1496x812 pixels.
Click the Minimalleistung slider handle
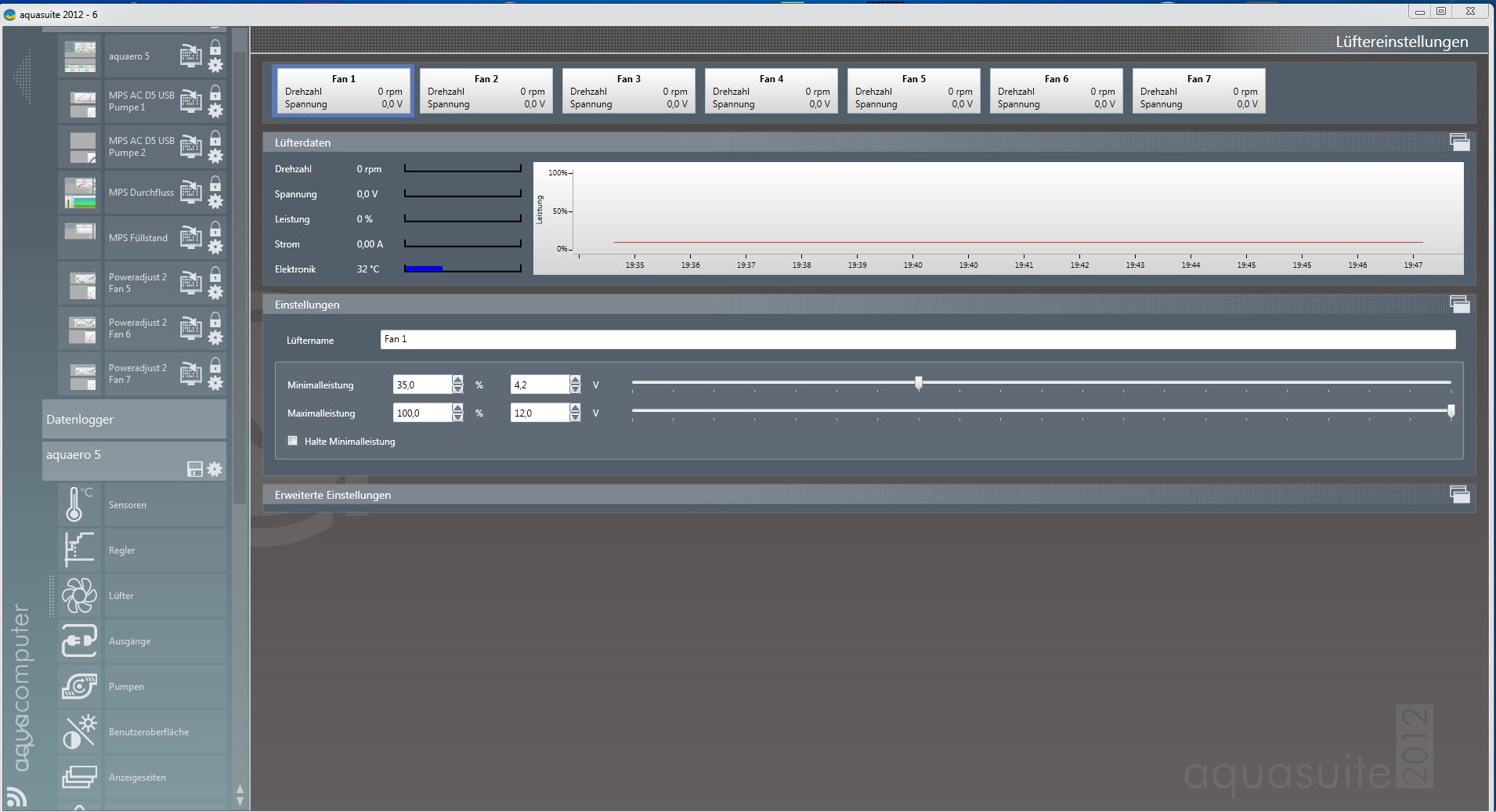click(919, 383)
